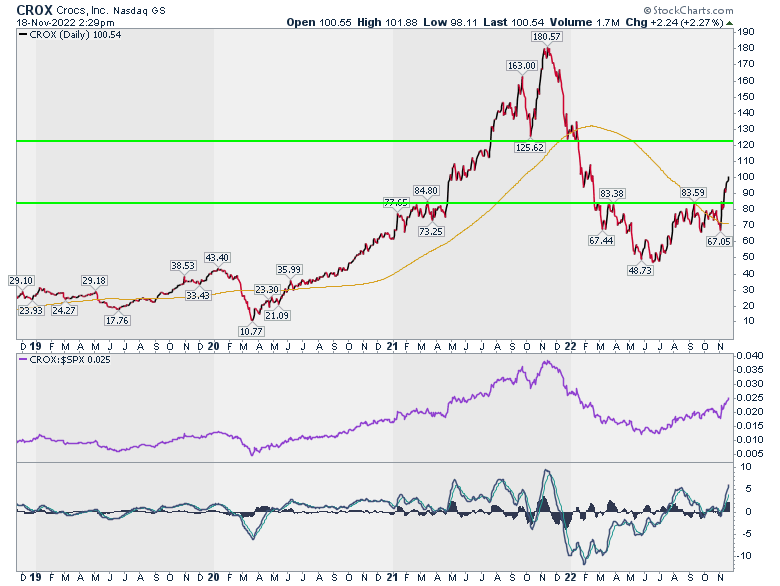This screenshot has width=780, height=586.
Task: Select the 23.93 price label
Action: [31, 310]
